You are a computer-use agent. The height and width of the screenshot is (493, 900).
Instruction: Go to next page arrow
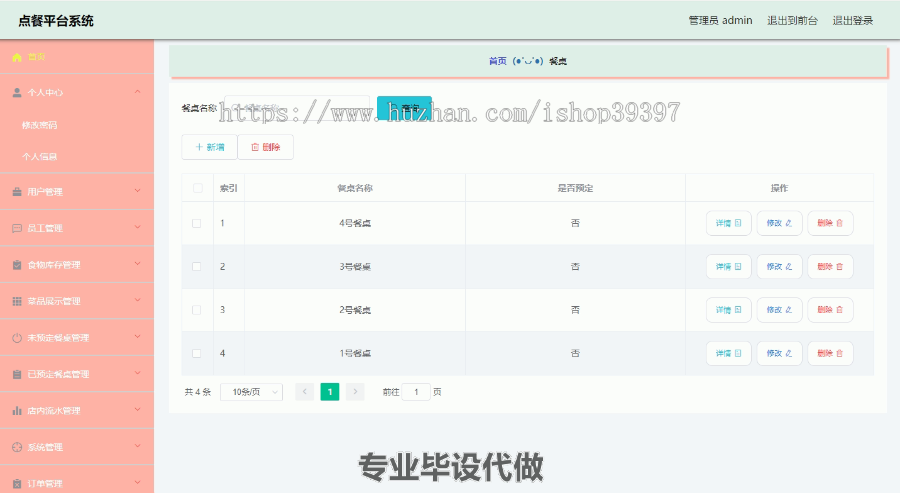tap(355, 392)
